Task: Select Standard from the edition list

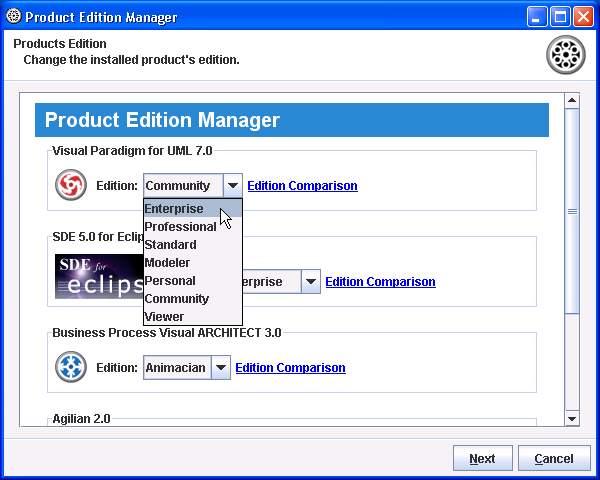Action: coord(193,245)
